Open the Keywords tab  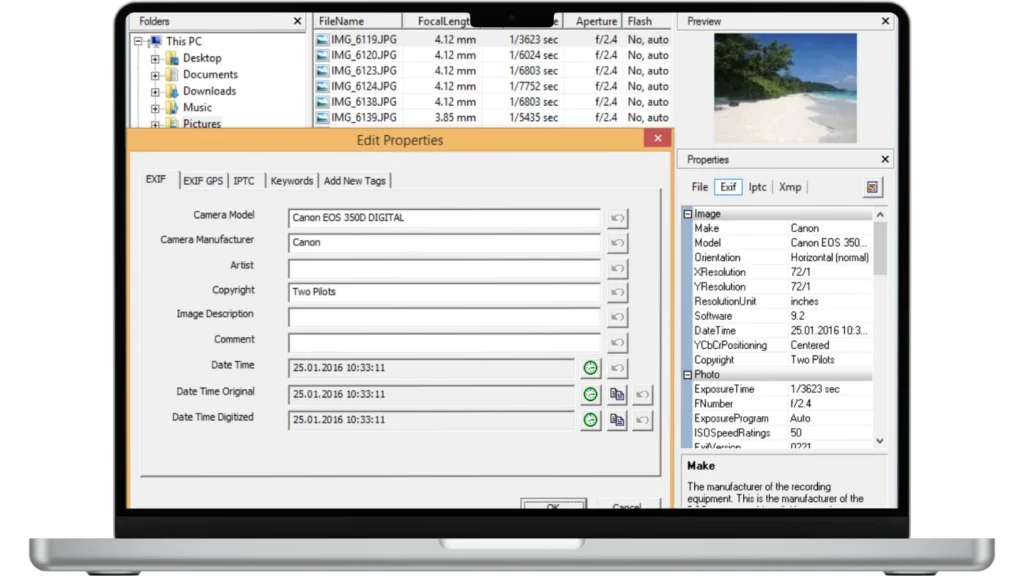(291, 181)
